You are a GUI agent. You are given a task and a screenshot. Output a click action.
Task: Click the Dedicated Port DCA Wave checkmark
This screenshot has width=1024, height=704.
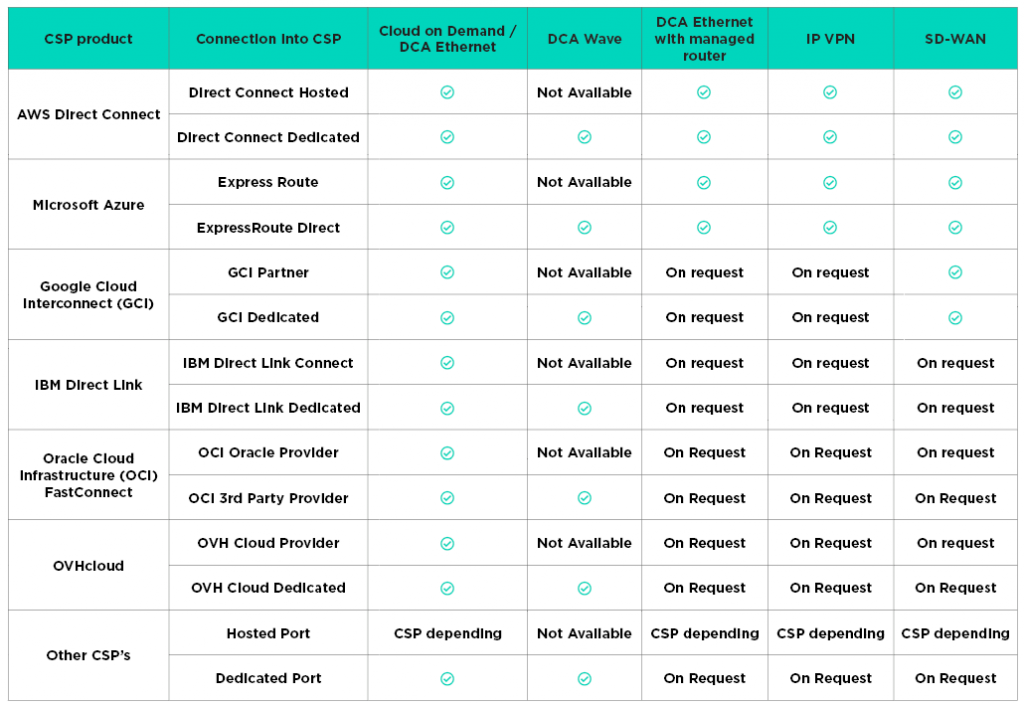tap(584, 678)
